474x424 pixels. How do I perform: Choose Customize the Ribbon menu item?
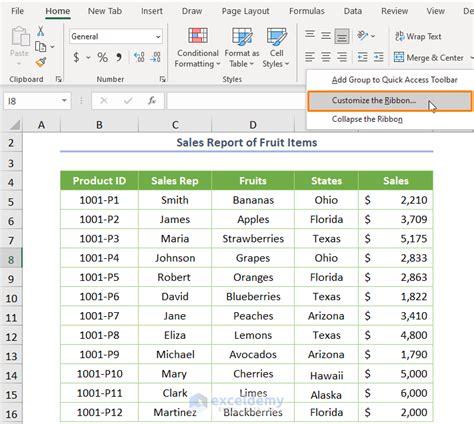[x=390, y=101]
